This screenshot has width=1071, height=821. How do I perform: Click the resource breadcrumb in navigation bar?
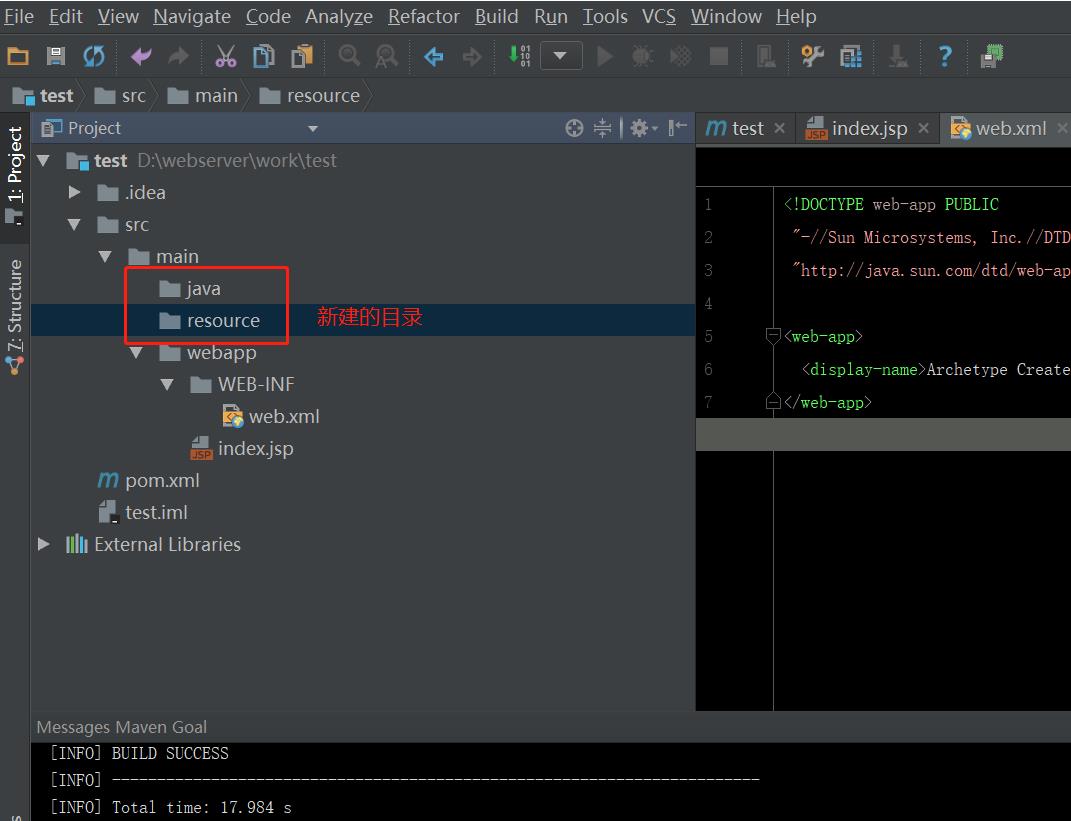click(x=310, y=96)
